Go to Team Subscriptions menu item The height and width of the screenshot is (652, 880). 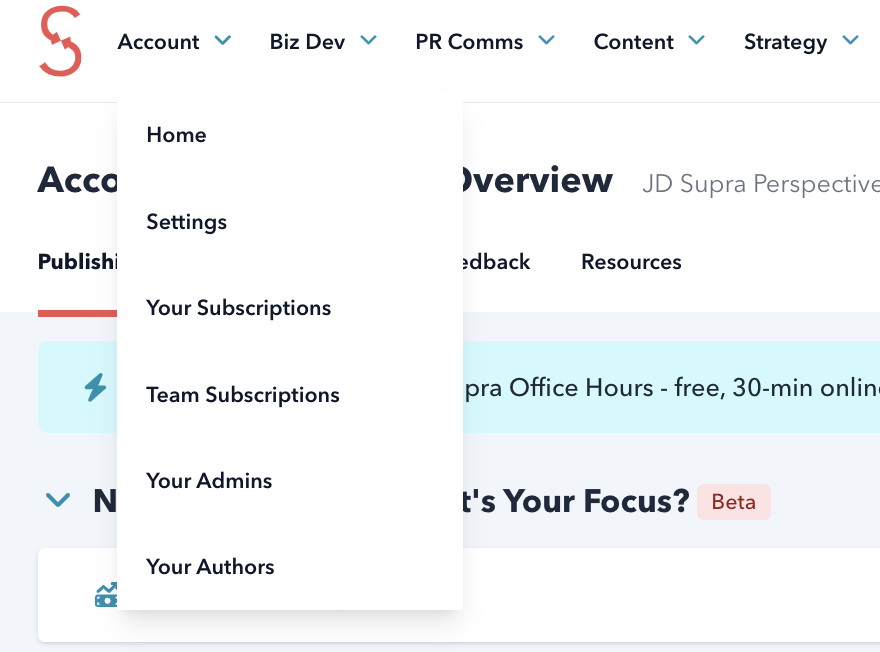pos(243,395)
